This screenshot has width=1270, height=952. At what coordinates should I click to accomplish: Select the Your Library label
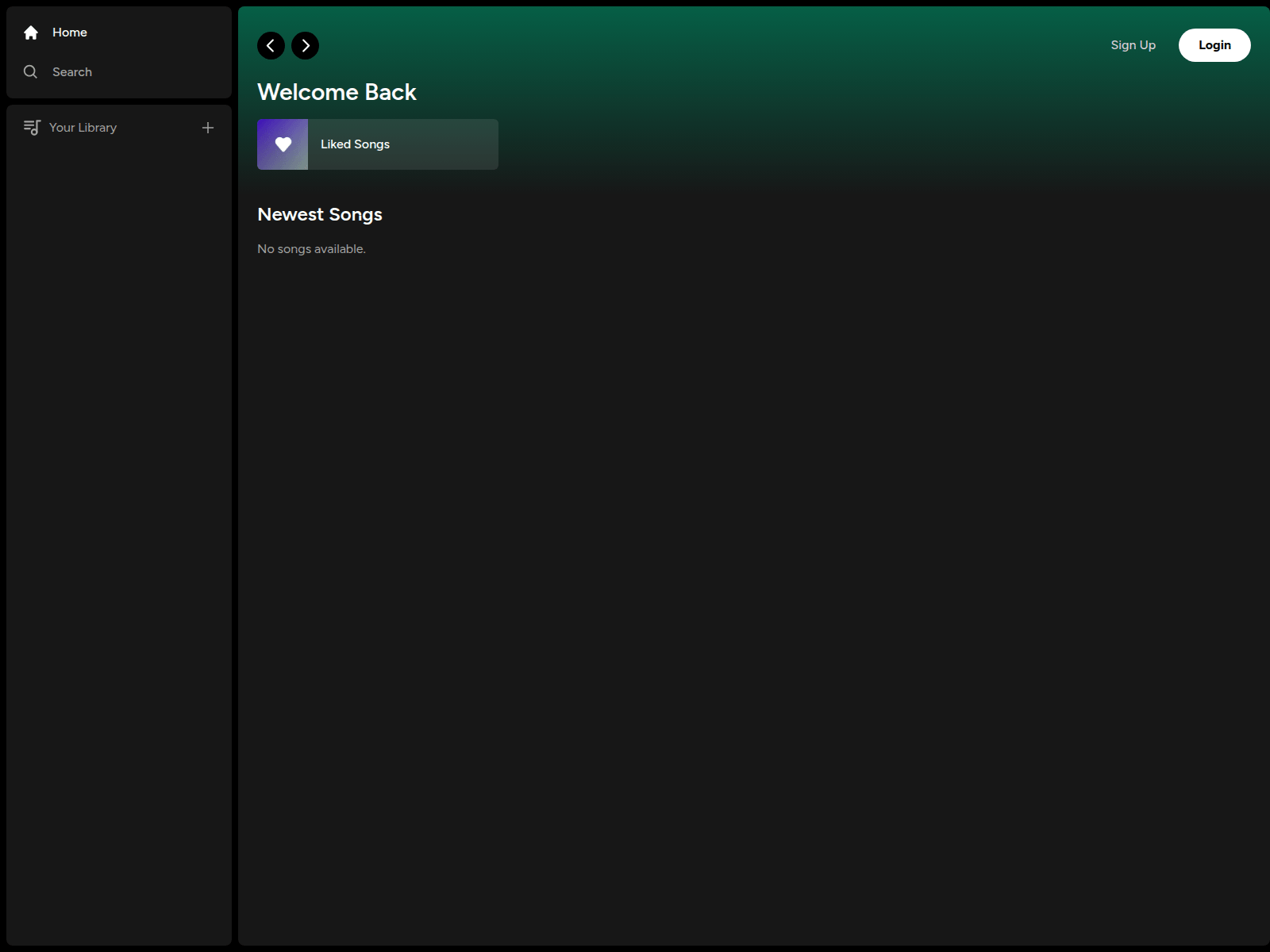coord(83,128)
